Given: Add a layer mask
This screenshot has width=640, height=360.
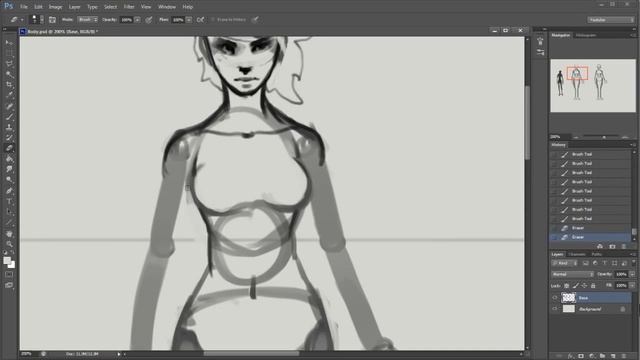Looking at the screenshot, I should (581, 356).
